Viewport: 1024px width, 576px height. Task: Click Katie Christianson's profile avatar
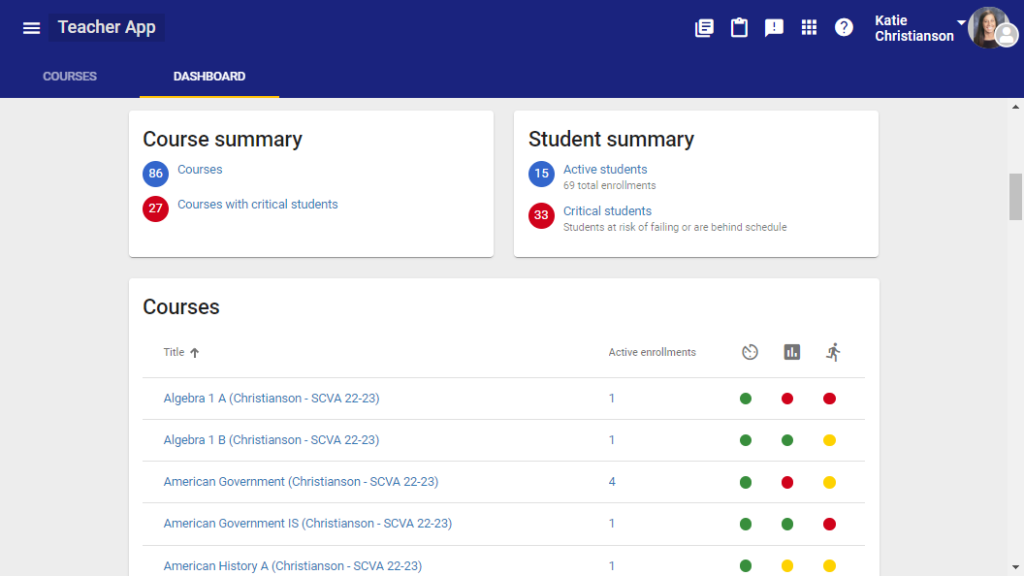click(x=989, y=28)
